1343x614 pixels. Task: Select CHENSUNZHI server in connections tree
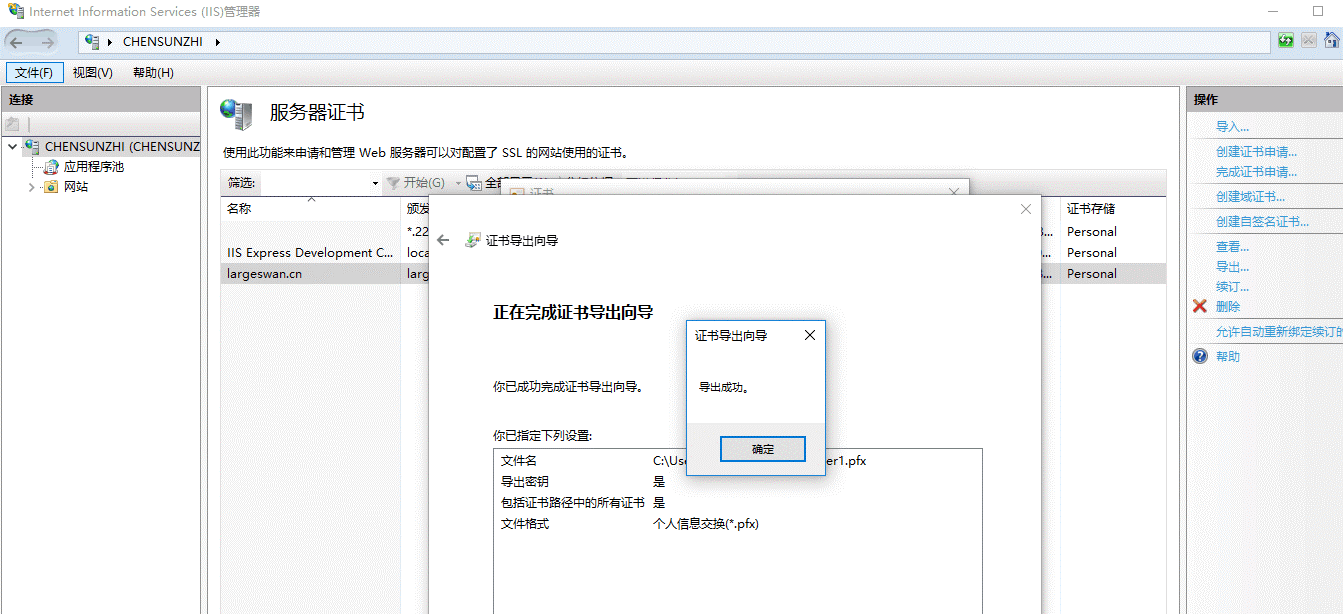coord(122,147)
